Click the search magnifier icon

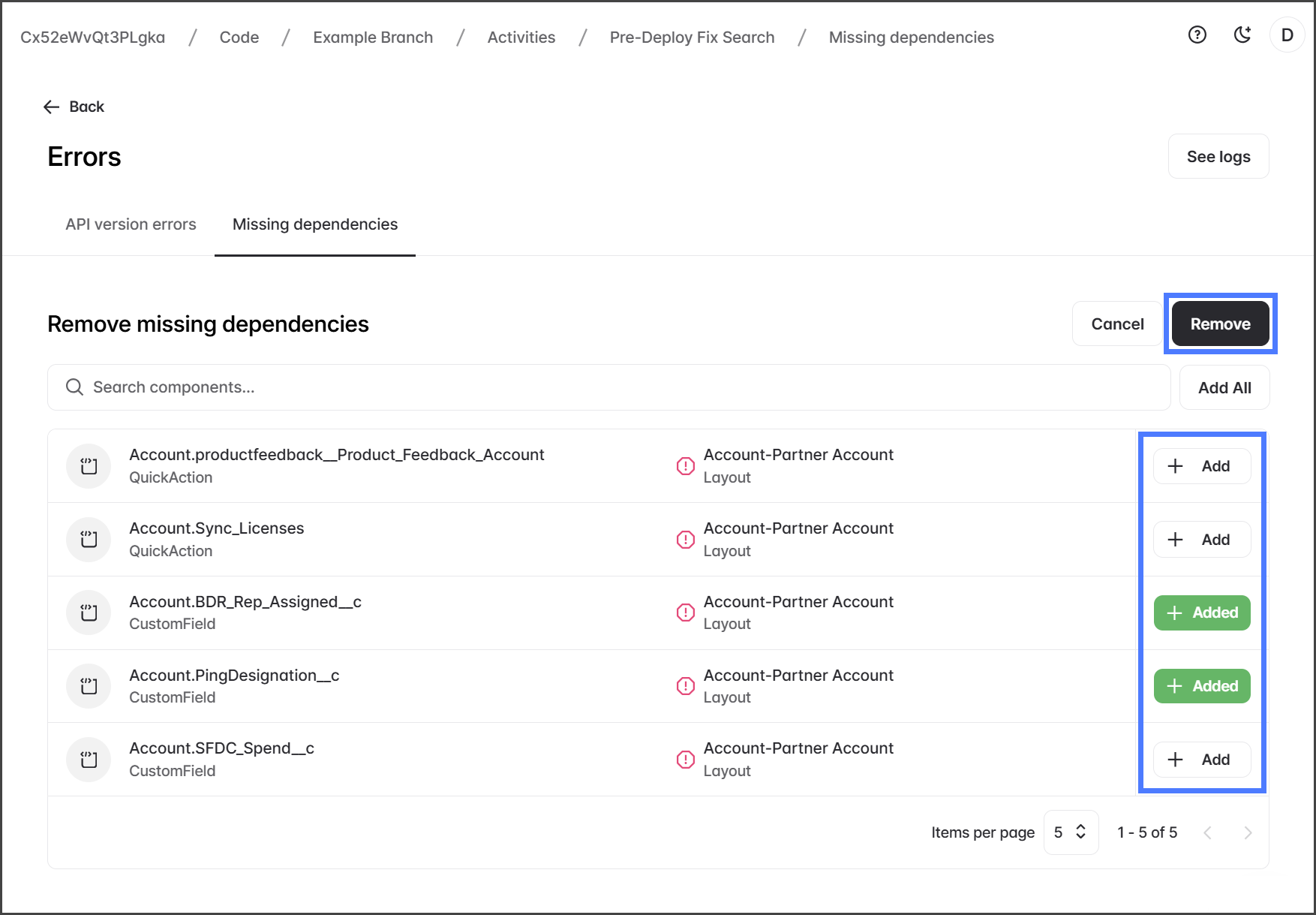pos(74,387)
